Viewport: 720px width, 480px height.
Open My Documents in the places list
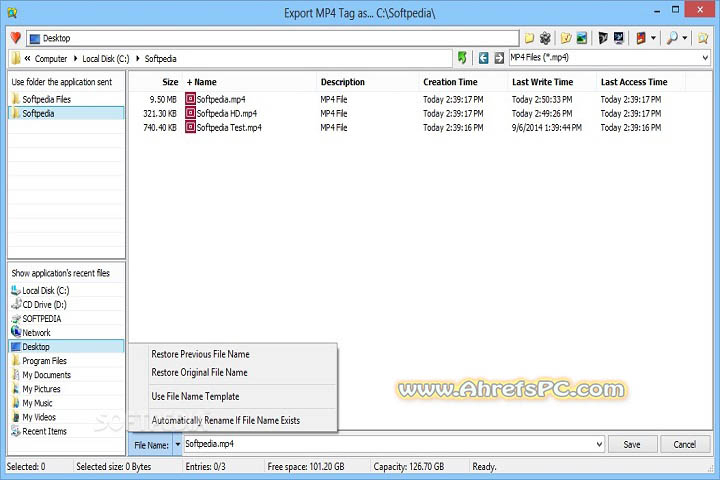(x=67, y=374)
